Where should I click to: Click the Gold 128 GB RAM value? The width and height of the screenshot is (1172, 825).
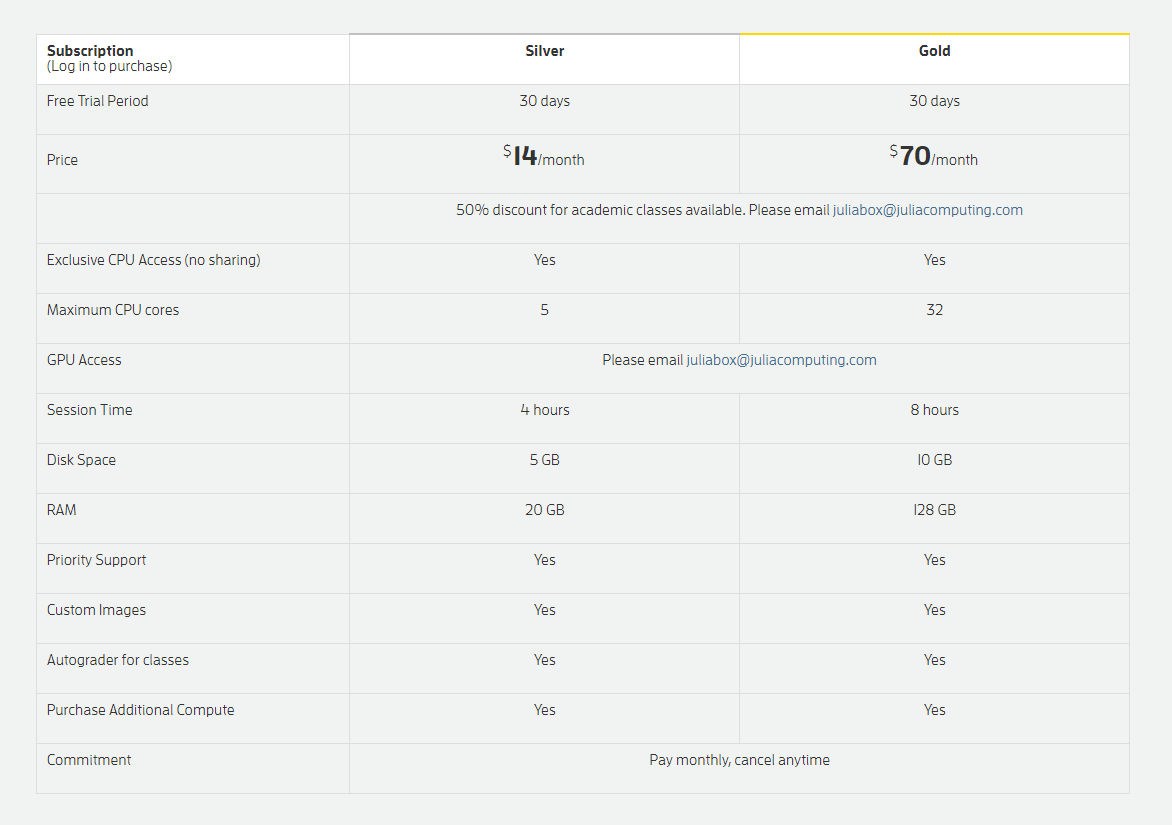pos(934,510)
